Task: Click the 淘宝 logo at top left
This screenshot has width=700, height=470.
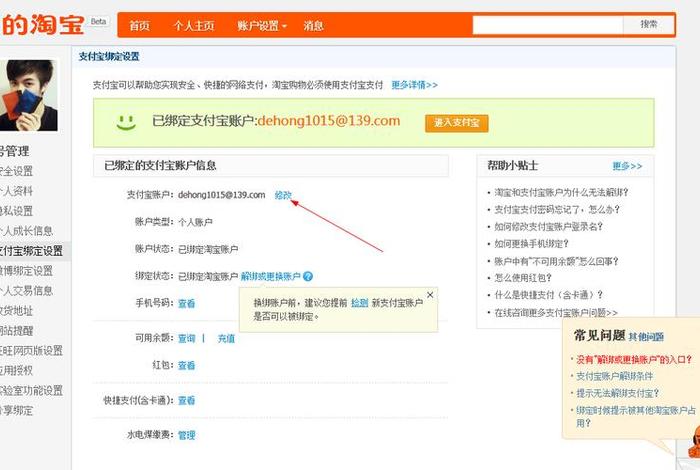Action: pos(42,25)
